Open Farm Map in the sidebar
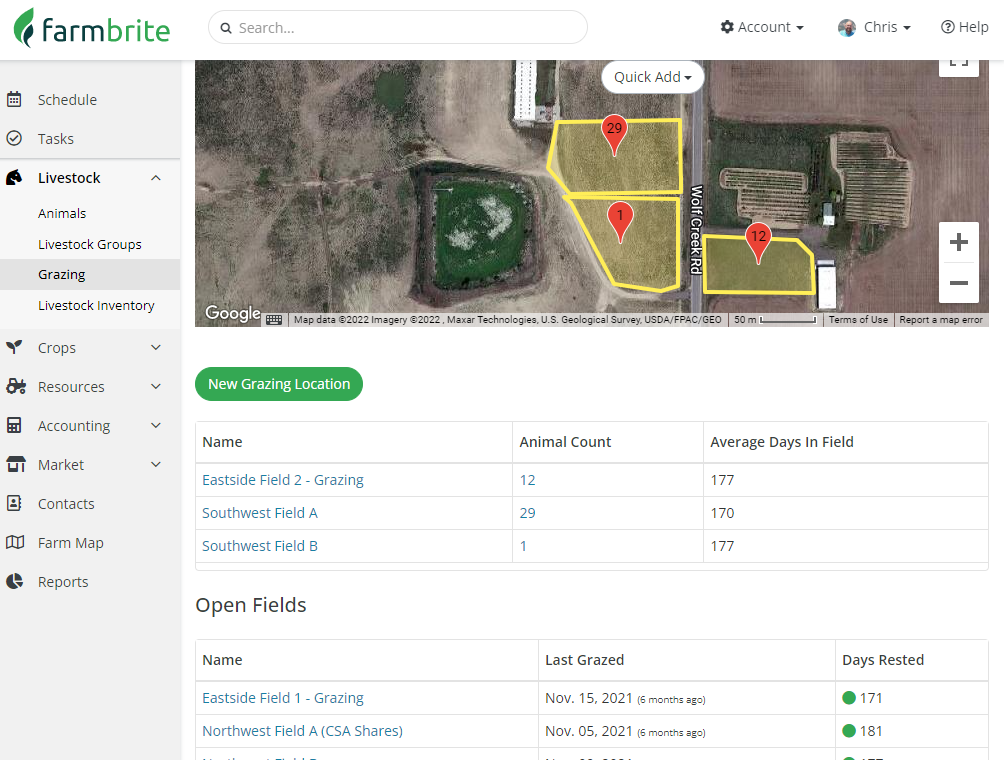This screenshot has width=1004, height=760. (x=70, y=543)
